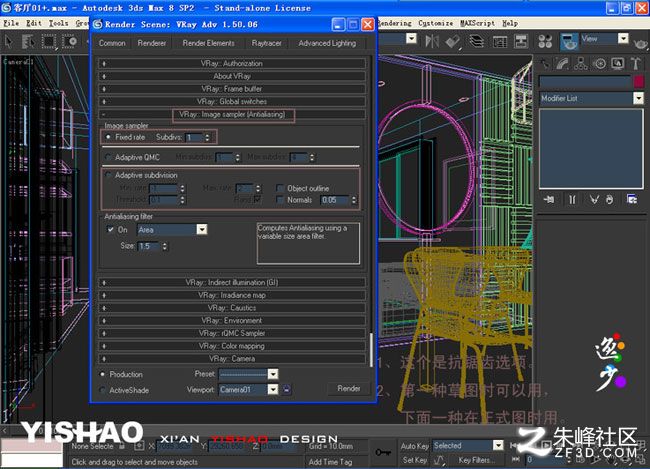Screen dimensions: 650x469
Task: Switch to the Create command panel icon
Action: [x=545, y=63]
